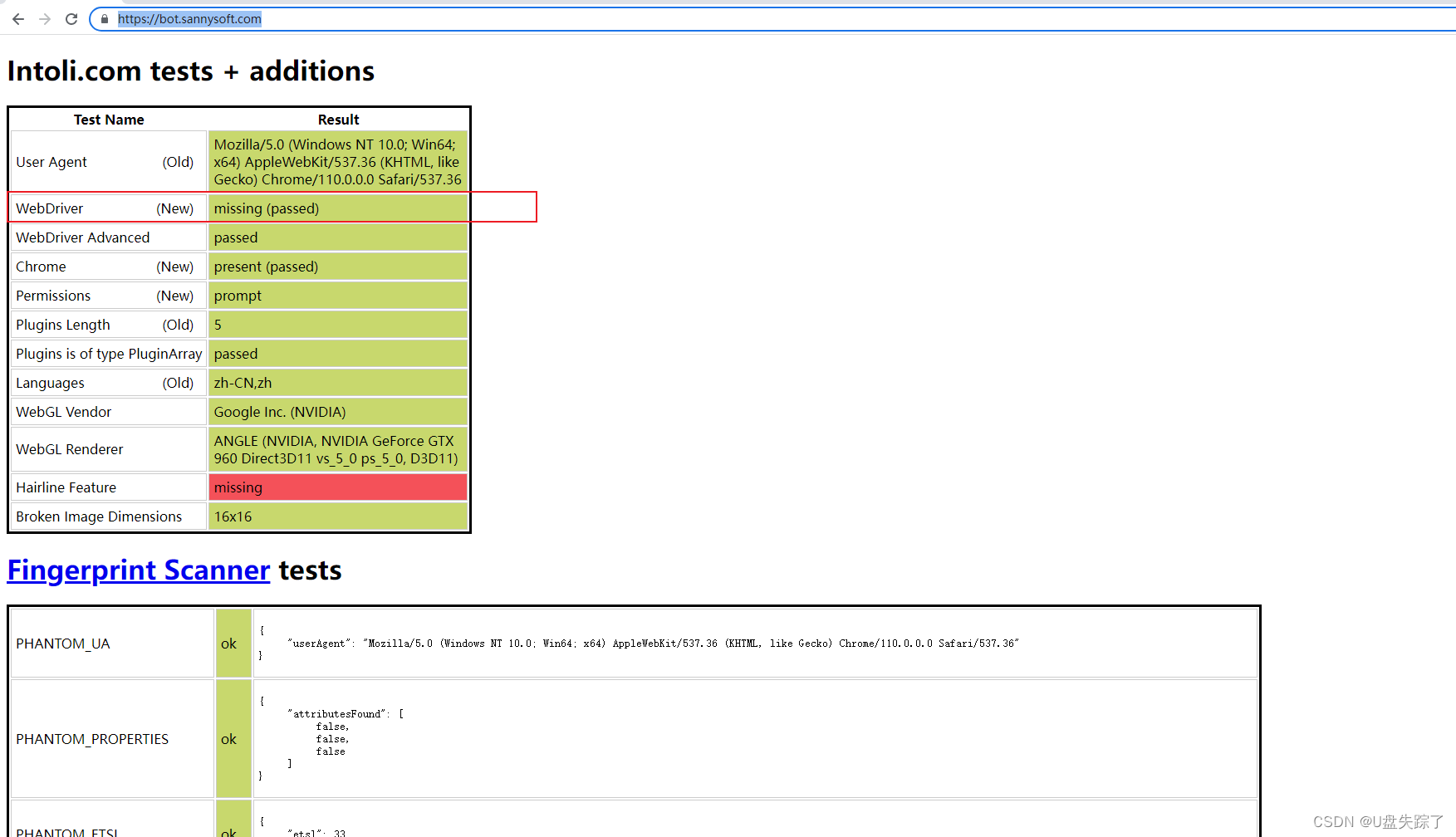Click the Result column header
Viewport: 1456px width, 837px height.
(x=337, y=119)
